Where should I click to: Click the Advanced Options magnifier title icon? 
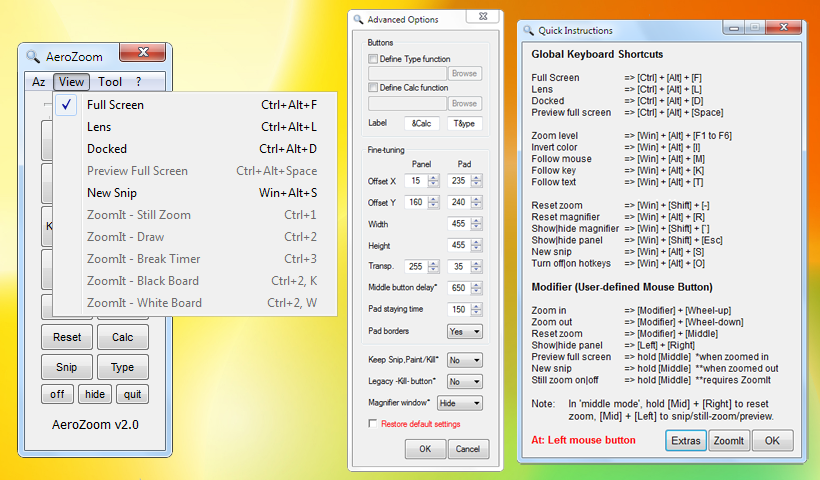358,19
